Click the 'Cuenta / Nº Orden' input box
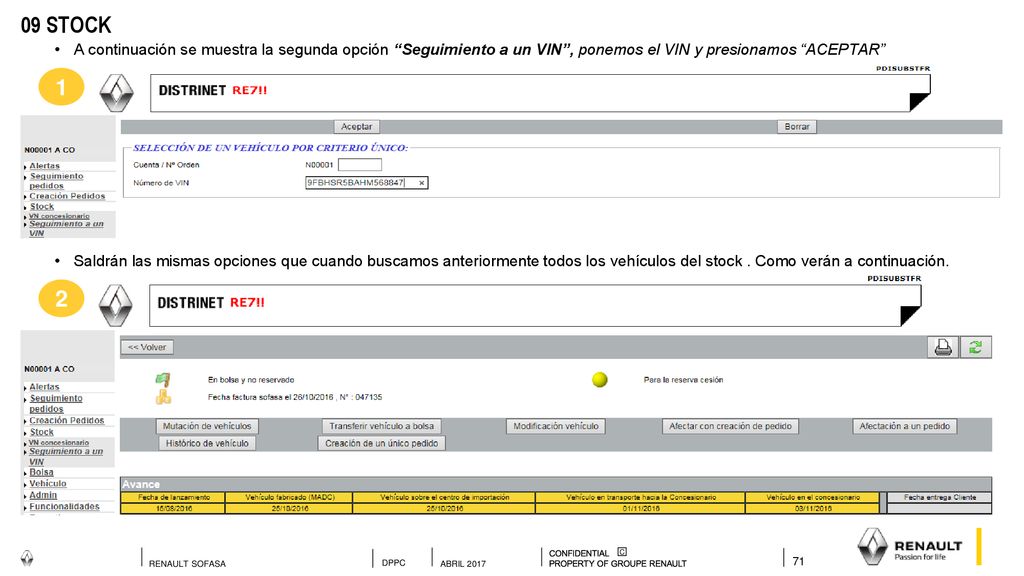Image resolution: width=1024 pixels, height=576 pixels. [360, 165]
